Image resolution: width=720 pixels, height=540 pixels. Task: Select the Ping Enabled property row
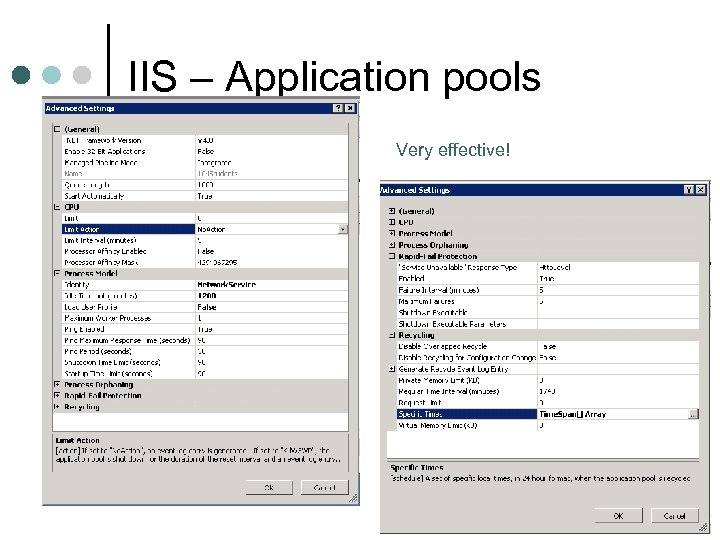click(205, 329)
